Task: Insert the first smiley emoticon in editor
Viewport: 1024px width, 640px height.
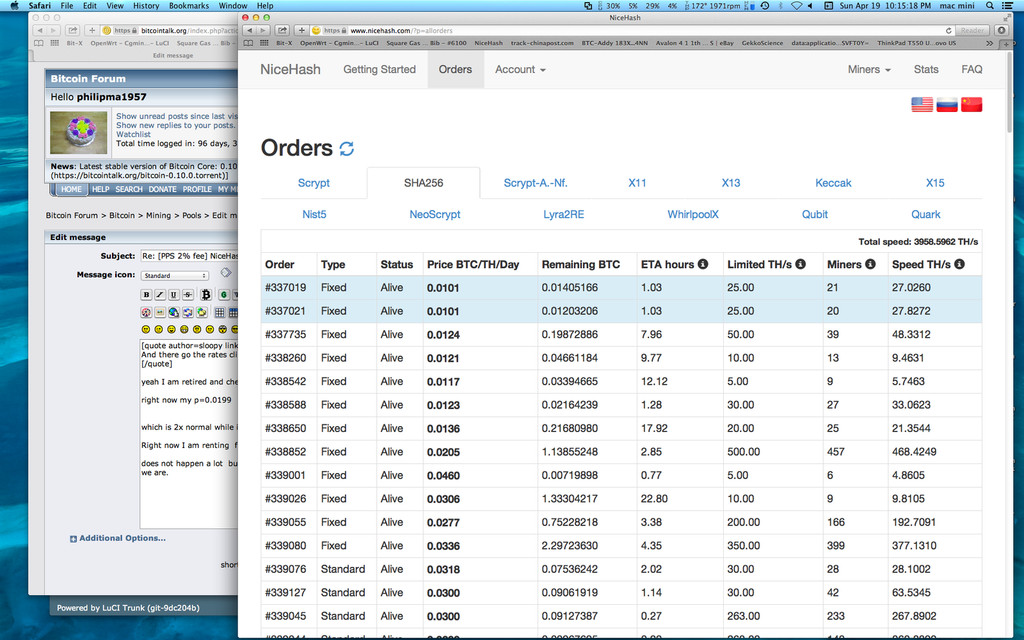Action: tap(146, 329)
